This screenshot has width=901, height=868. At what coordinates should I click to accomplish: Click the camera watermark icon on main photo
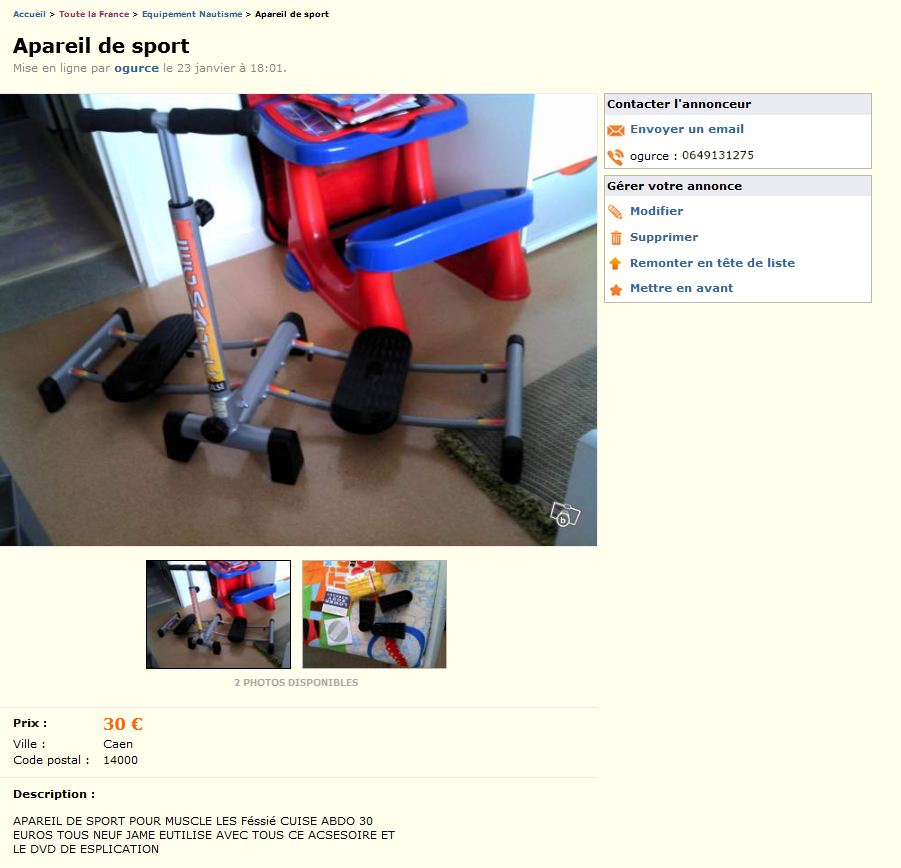coord(565,514)
